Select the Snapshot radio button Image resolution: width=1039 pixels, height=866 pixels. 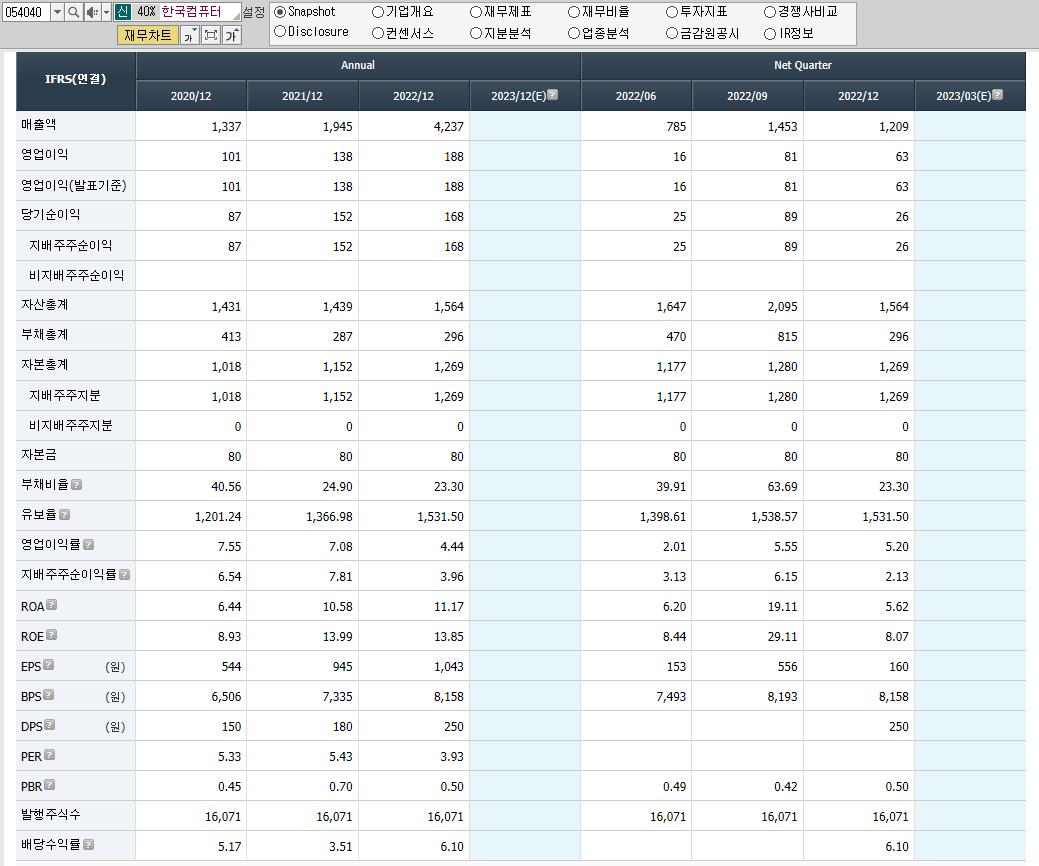pyautogui.click(x=280, y=12)
